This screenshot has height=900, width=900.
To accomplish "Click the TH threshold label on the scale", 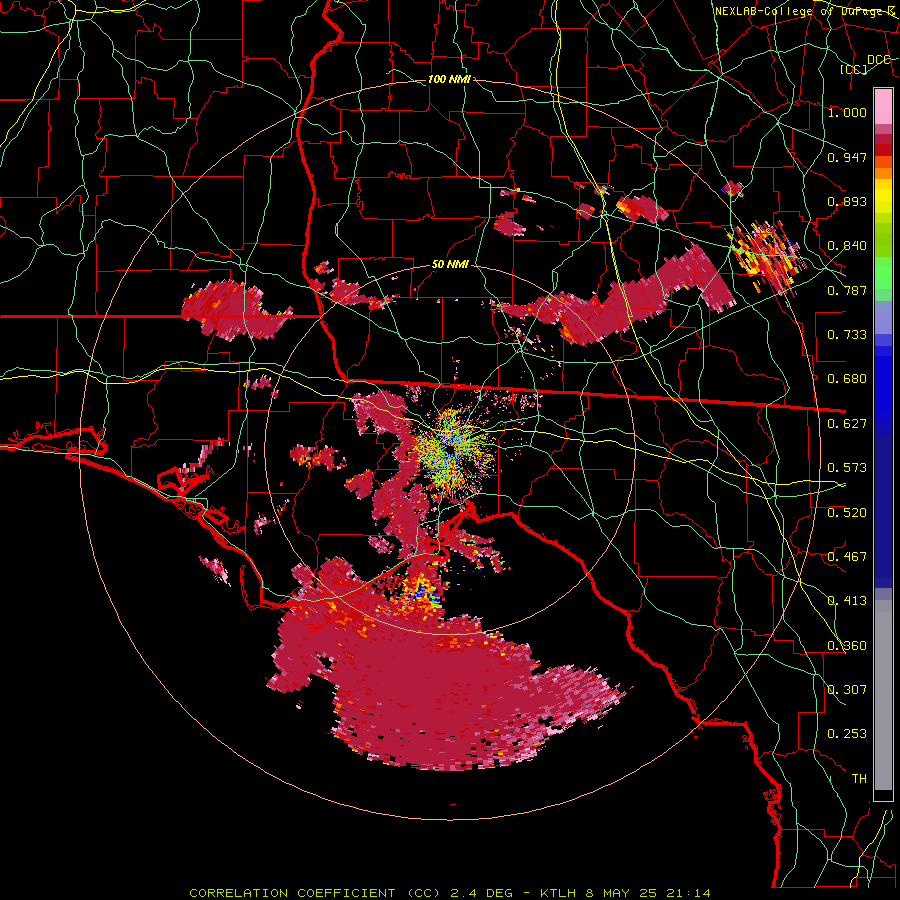I will tap(859, 778).
